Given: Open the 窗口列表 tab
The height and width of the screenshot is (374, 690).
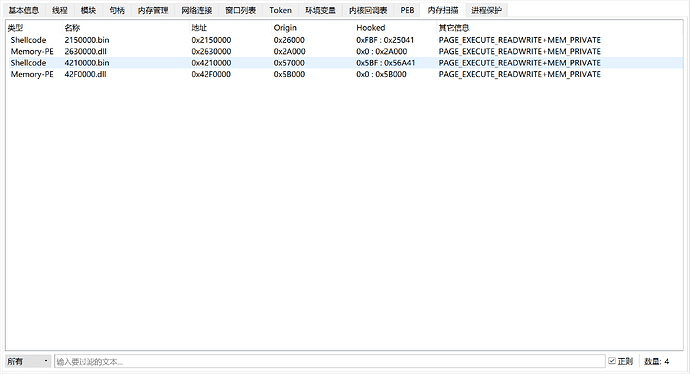Looking at the screenshot, I should tap(240, 10).
